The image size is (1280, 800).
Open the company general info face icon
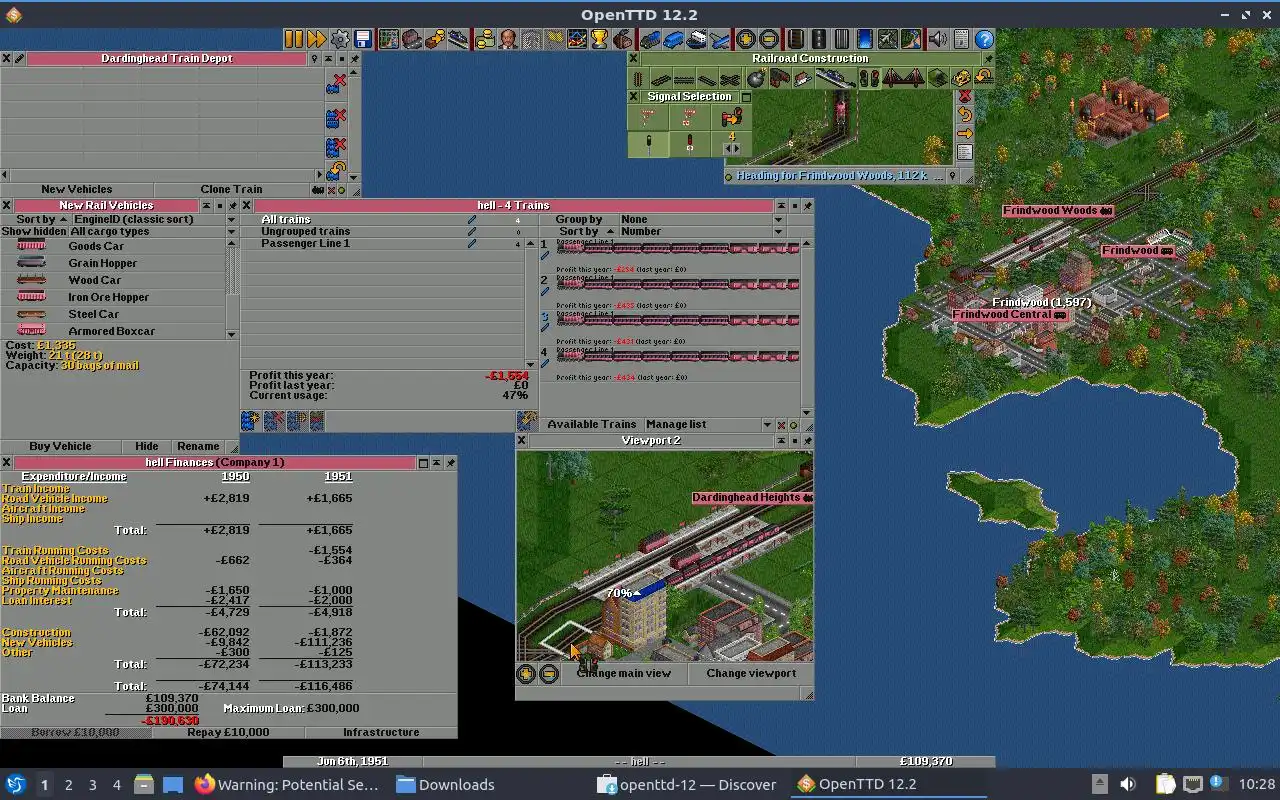[508, 39]
